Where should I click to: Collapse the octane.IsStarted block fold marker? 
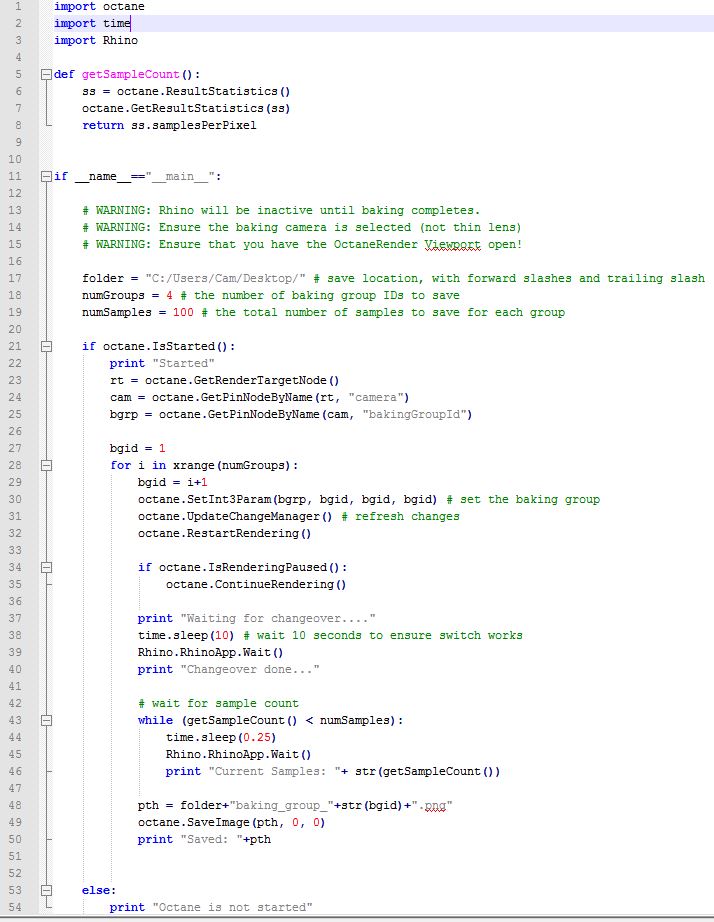[46, 346]
